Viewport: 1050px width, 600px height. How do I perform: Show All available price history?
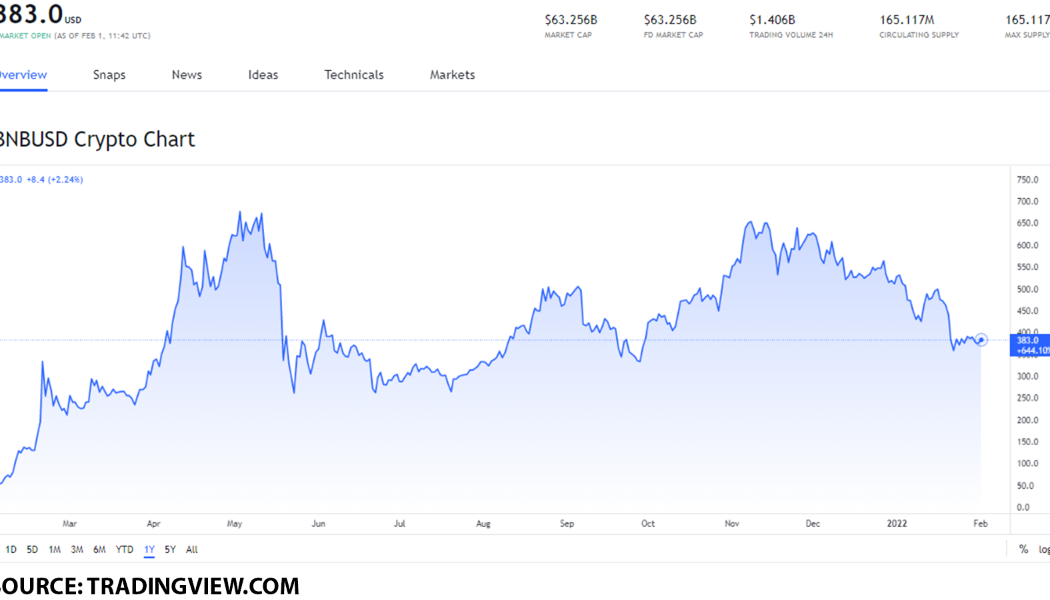(x=192, y=549)
